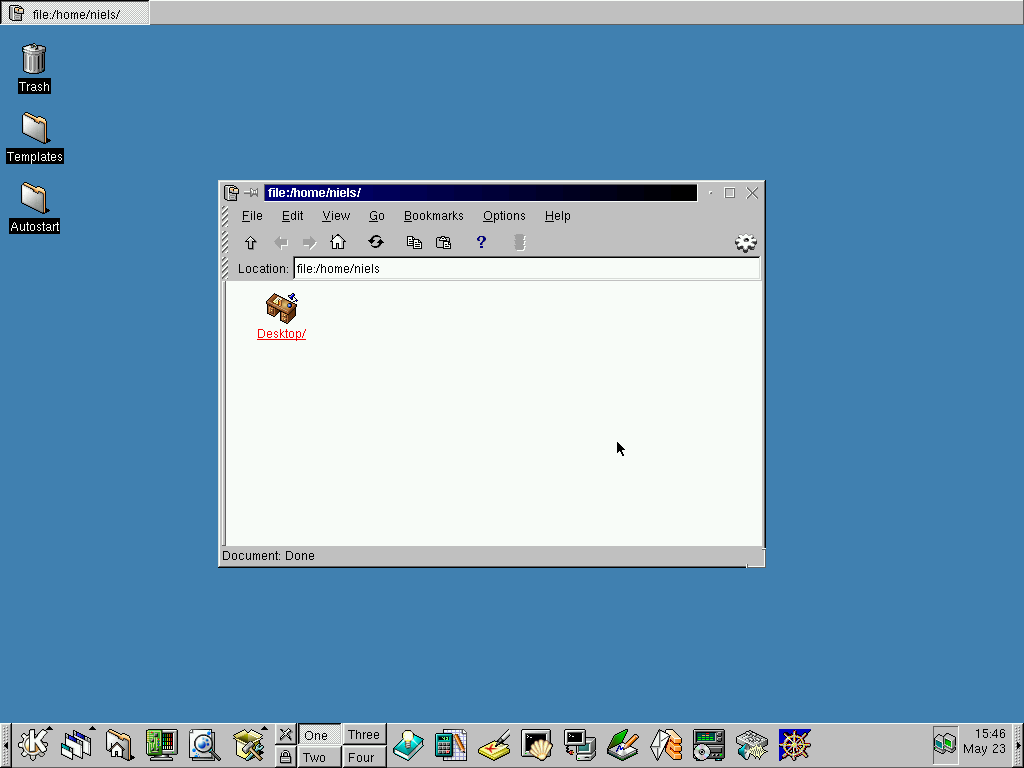Image resolution: width=1024 pixels, height=768 pixels.
Task: Open the Trash icon on the desktop
Action: point(33,60)
